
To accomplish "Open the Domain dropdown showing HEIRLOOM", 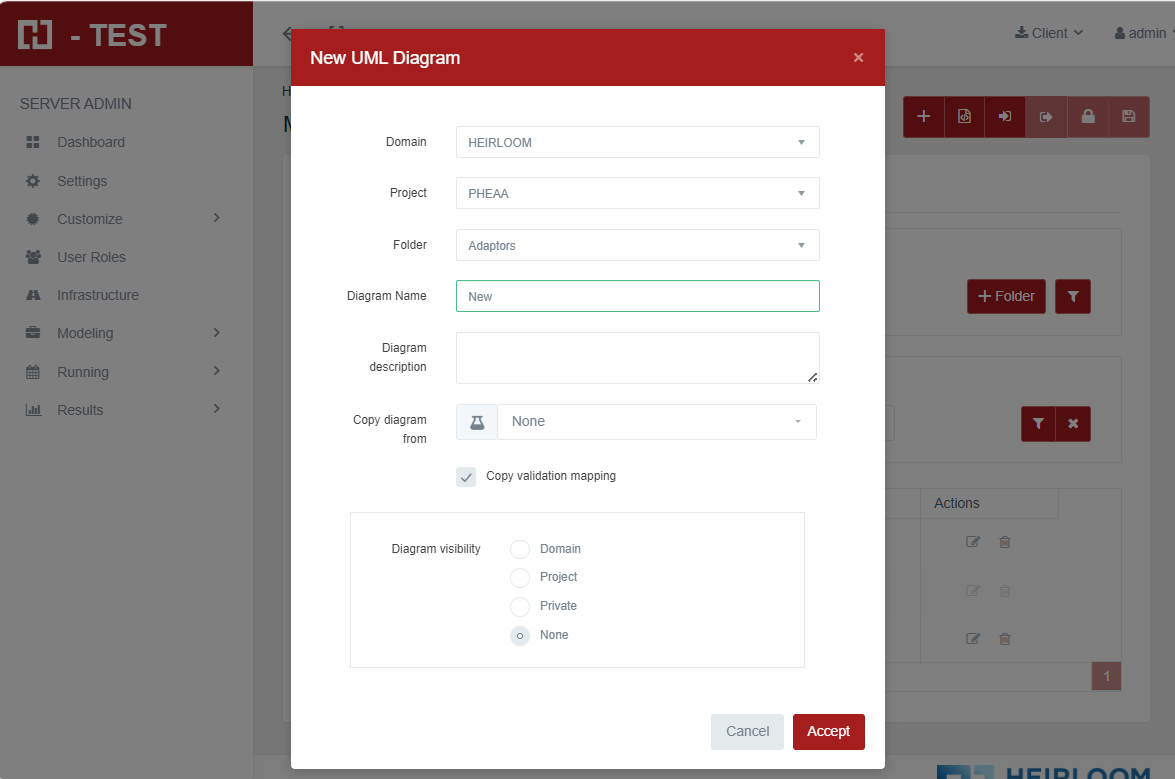I will pyautogui.click(x=637, y=142).
